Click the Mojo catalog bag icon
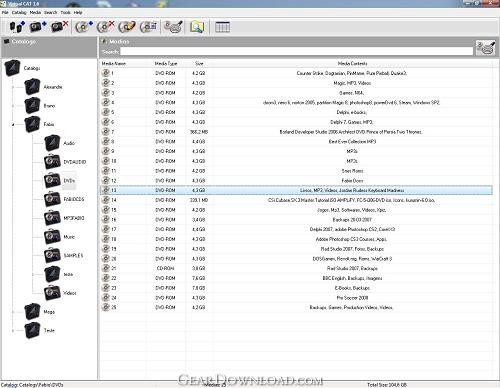 pos(32,312)
